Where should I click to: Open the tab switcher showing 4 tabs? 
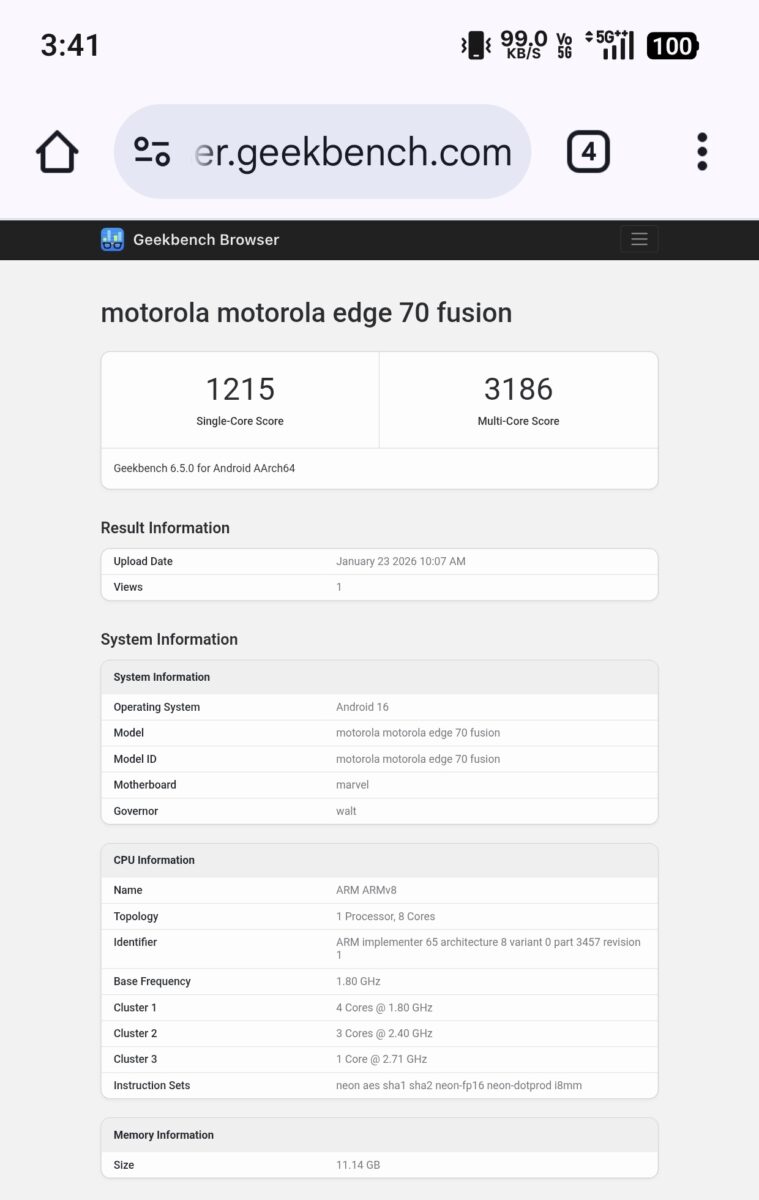click(x=588, y=152)
